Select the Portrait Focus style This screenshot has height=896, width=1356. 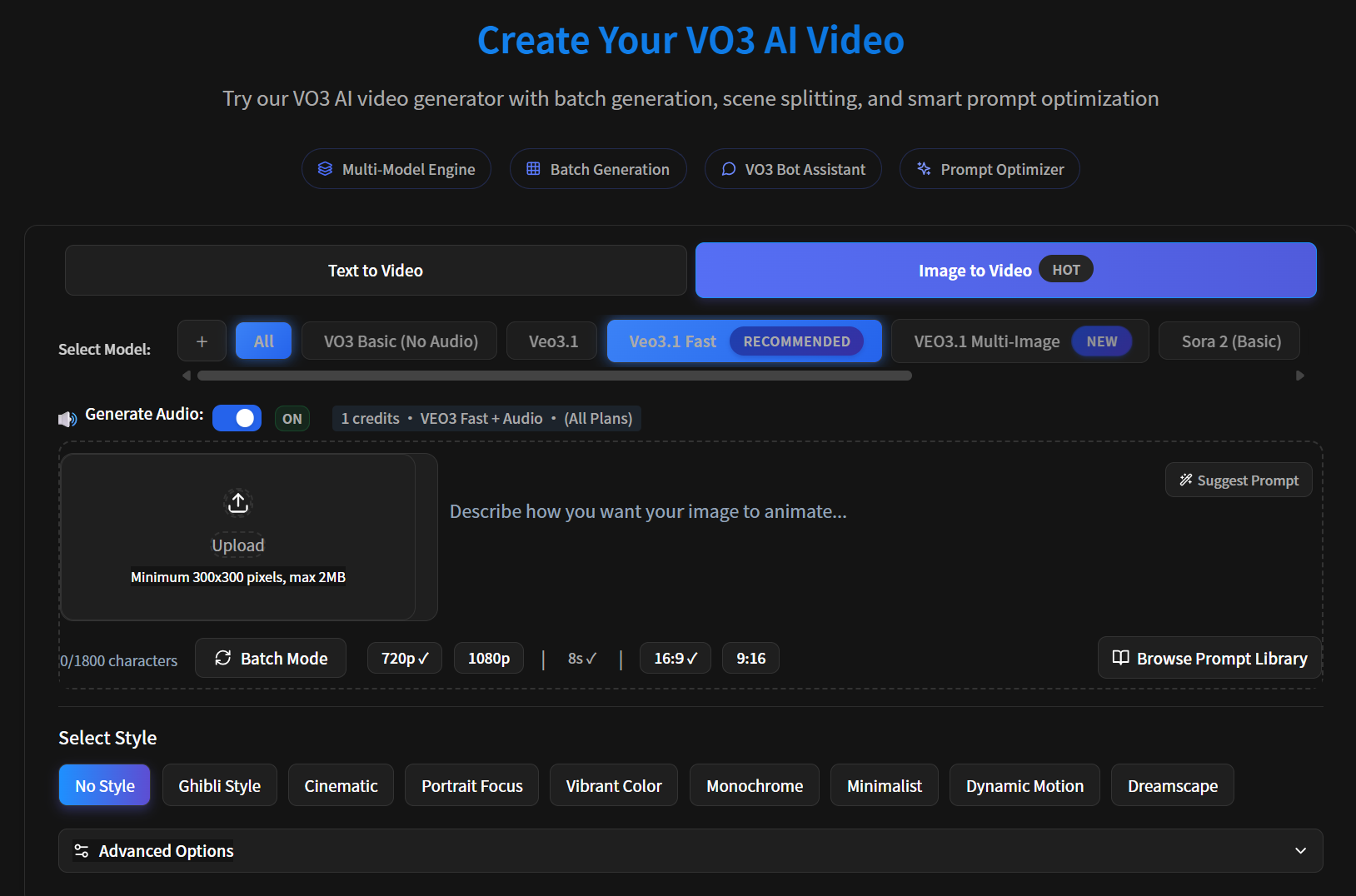coord(471,785)
